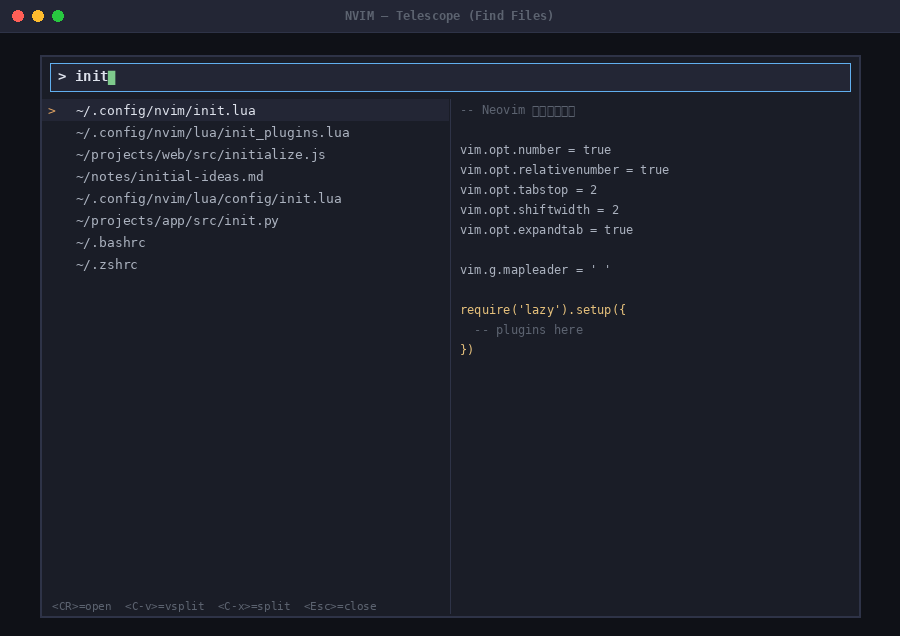Maximize the window with the green button
Image resolution: width=900 pixels, height=636 pixels.
pos(58,16)
